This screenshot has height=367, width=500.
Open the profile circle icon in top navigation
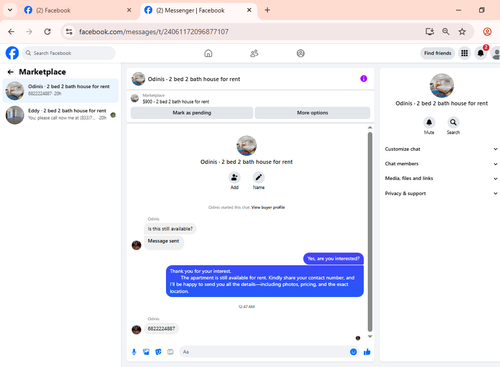click(301, 53)
